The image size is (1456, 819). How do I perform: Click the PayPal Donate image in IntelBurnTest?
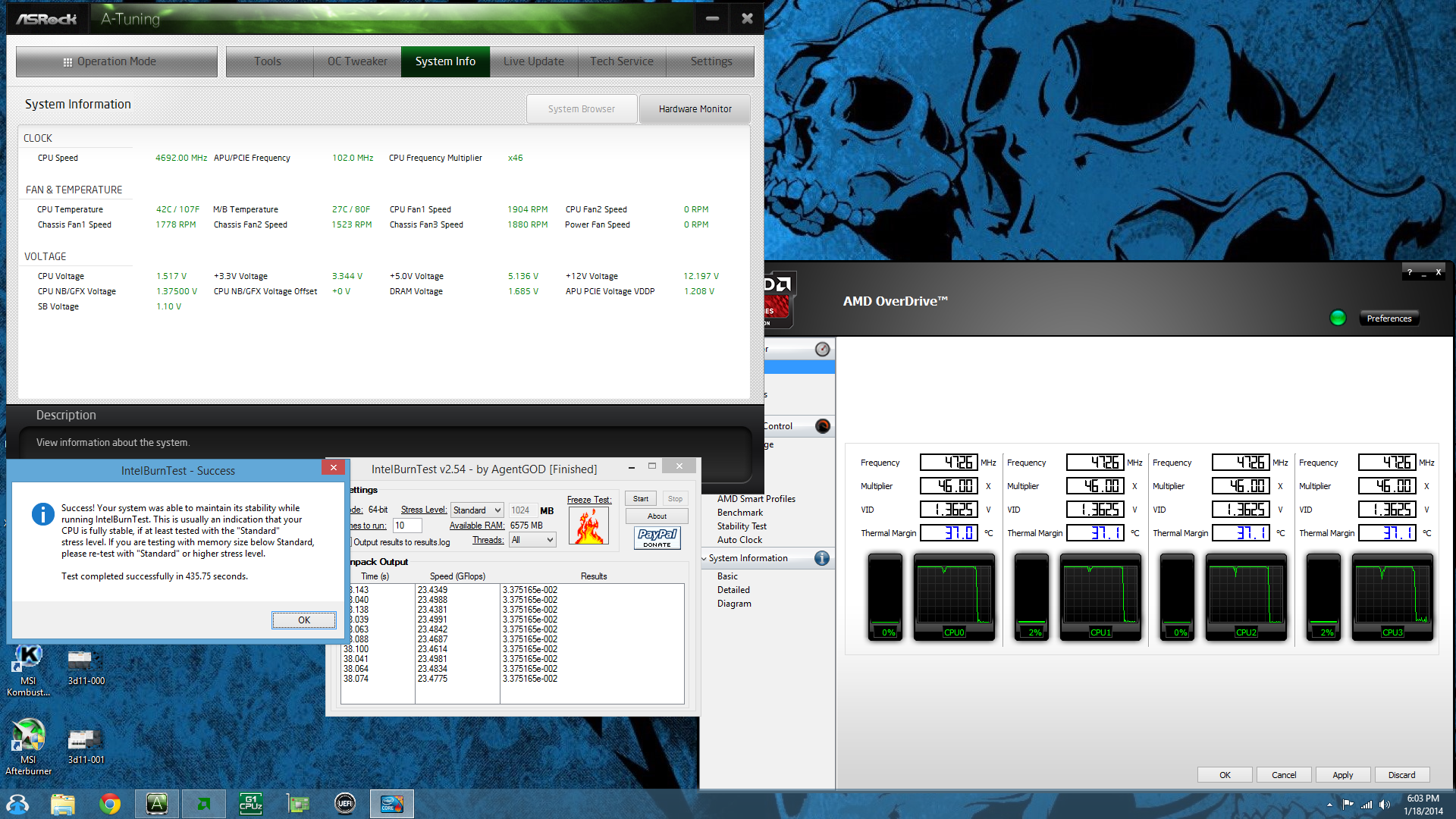click(657, 538)
